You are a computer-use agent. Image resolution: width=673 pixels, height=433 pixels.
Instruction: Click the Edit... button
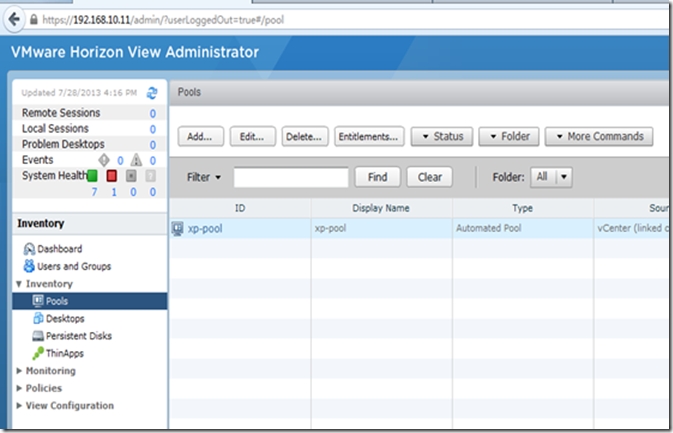(252, 136)
